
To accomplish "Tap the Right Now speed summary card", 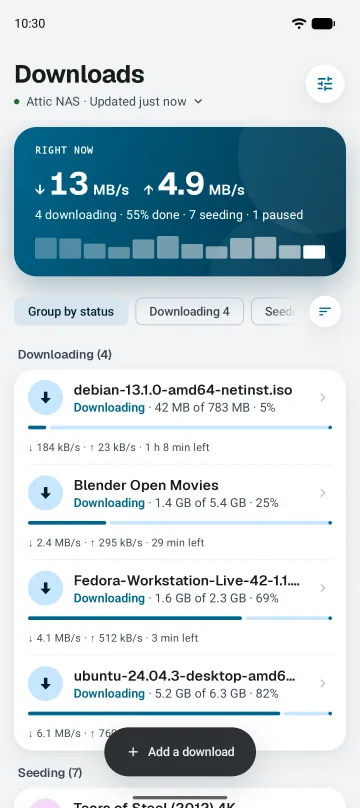I will 180,201.
